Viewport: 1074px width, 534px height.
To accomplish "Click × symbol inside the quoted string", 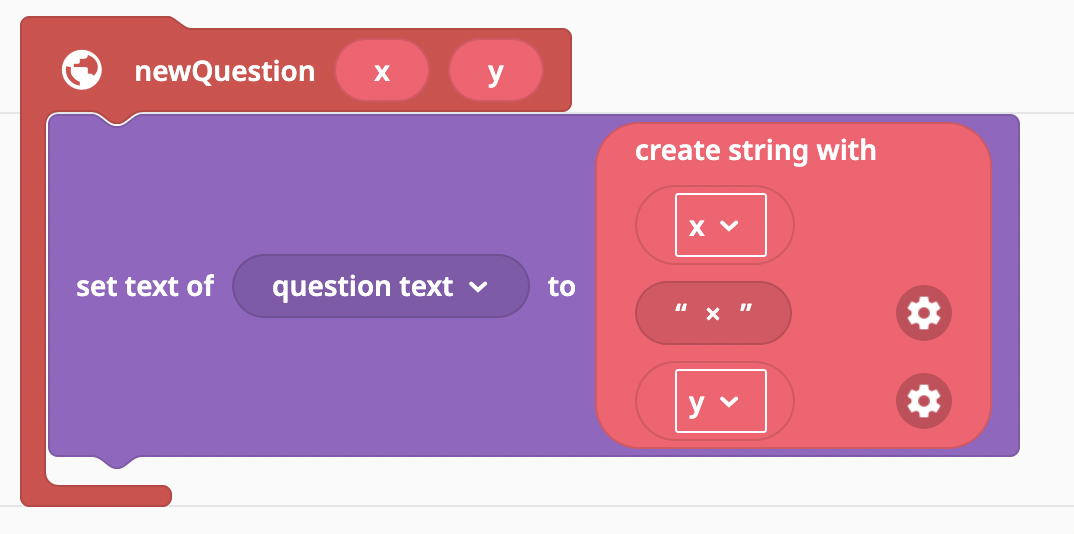I will pos(712,314).
